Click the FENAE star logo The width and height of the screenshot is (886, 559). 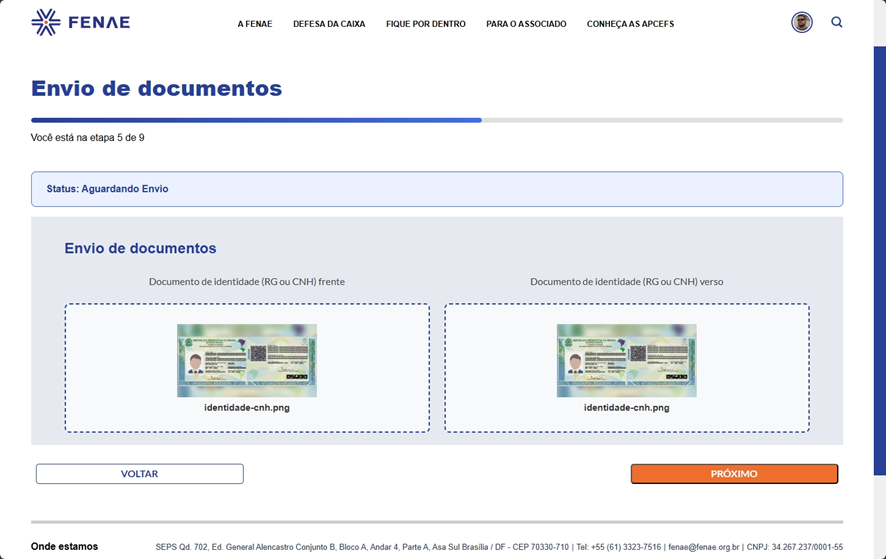pyautogui.click(x=45, y=22)
